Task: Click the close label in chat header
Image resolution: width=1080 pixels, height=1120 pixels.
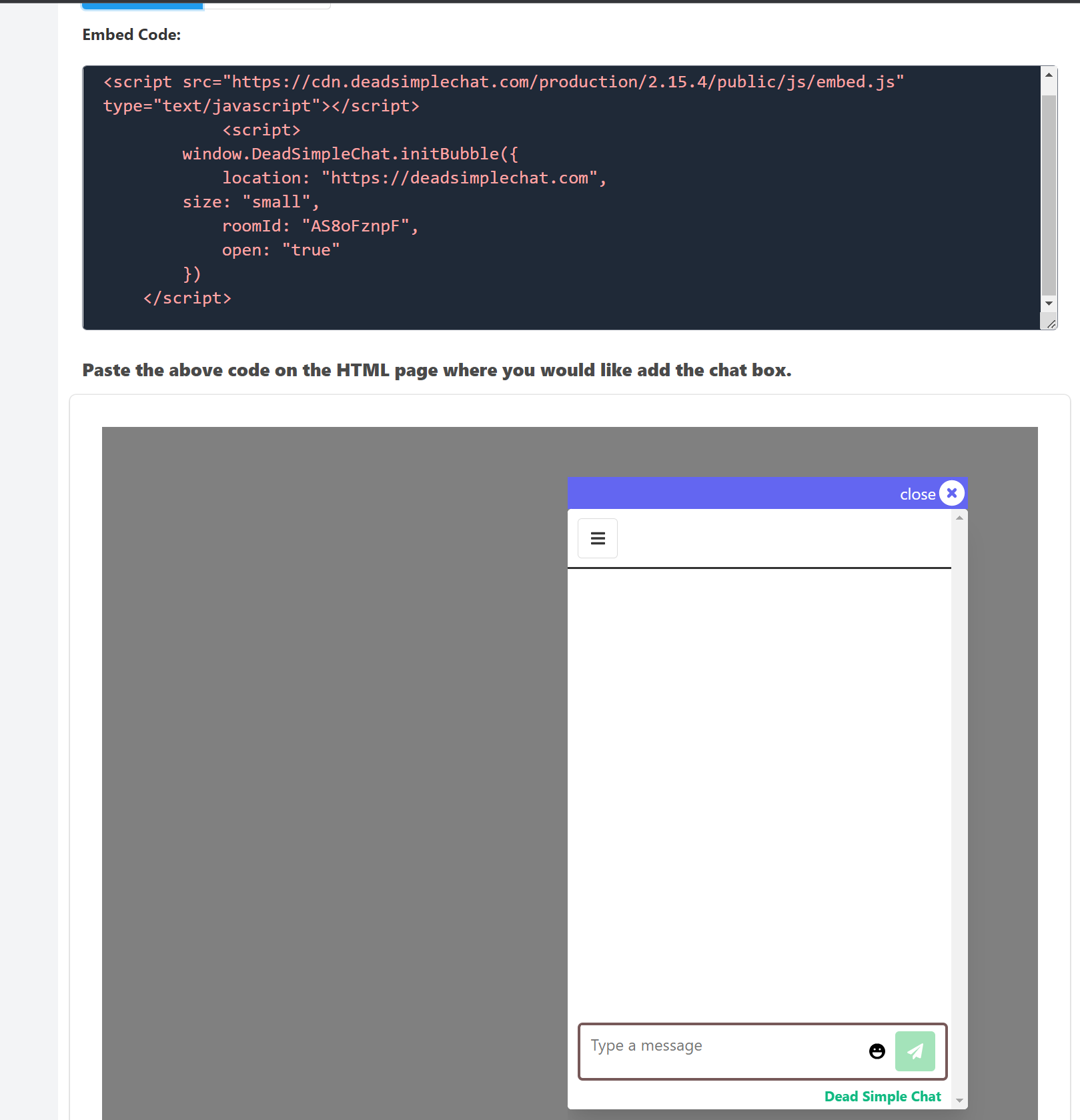Action: pos(917,494)
